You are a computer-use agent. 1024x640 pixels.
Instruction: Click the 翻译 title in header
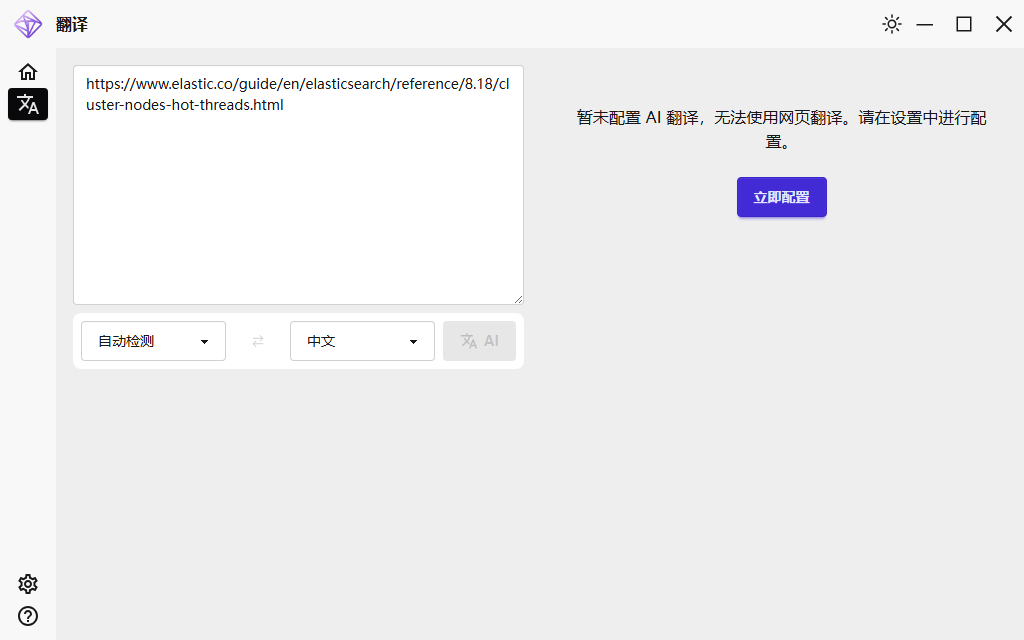click(72, 24)
